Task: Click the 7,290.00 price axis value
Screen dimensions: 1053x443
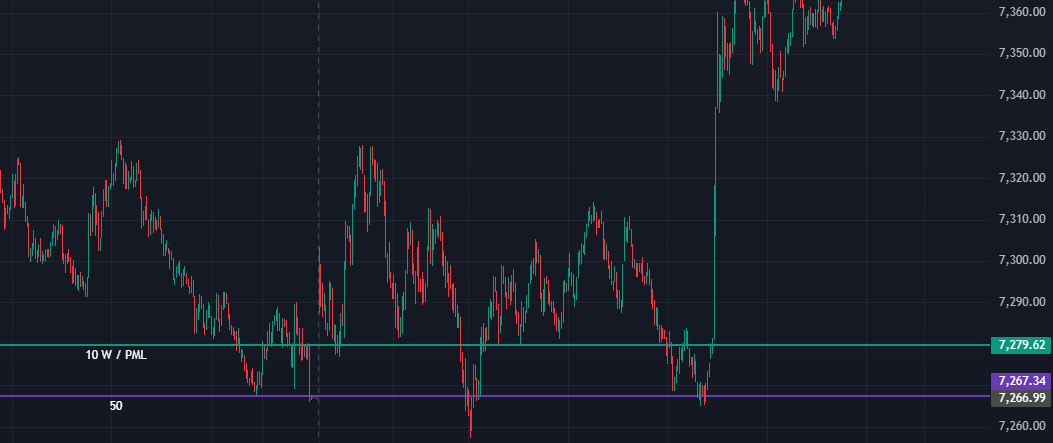Action: tap(1022, 302)
